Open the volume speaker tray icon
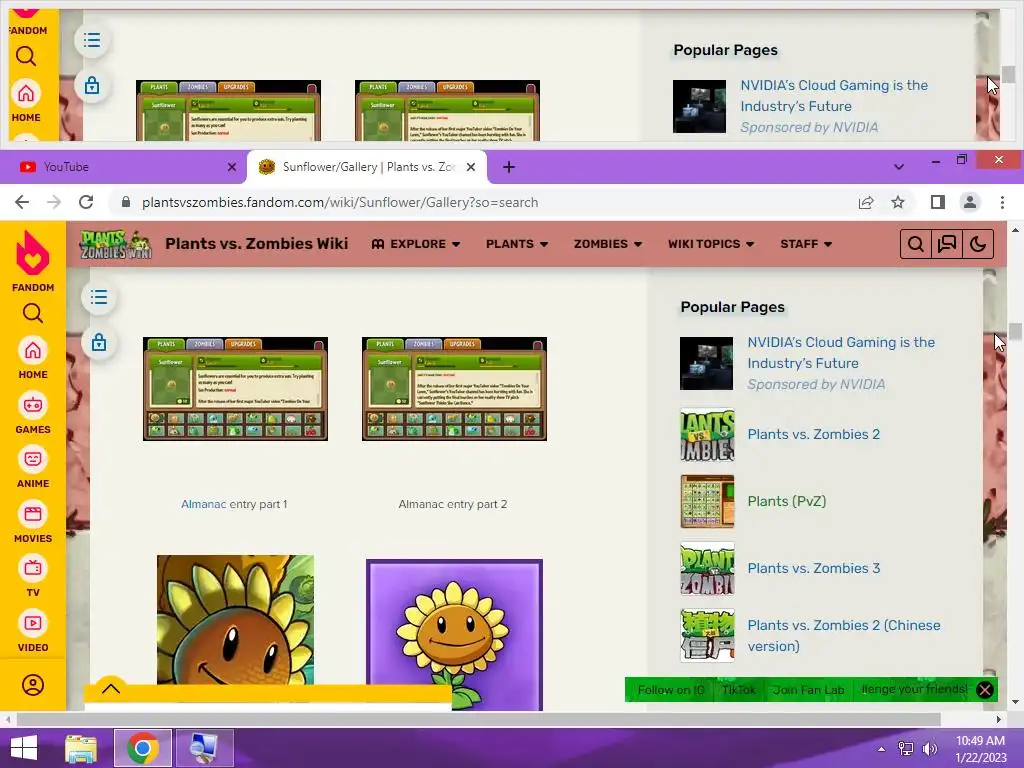1024x768 pixels. point(929,748)
